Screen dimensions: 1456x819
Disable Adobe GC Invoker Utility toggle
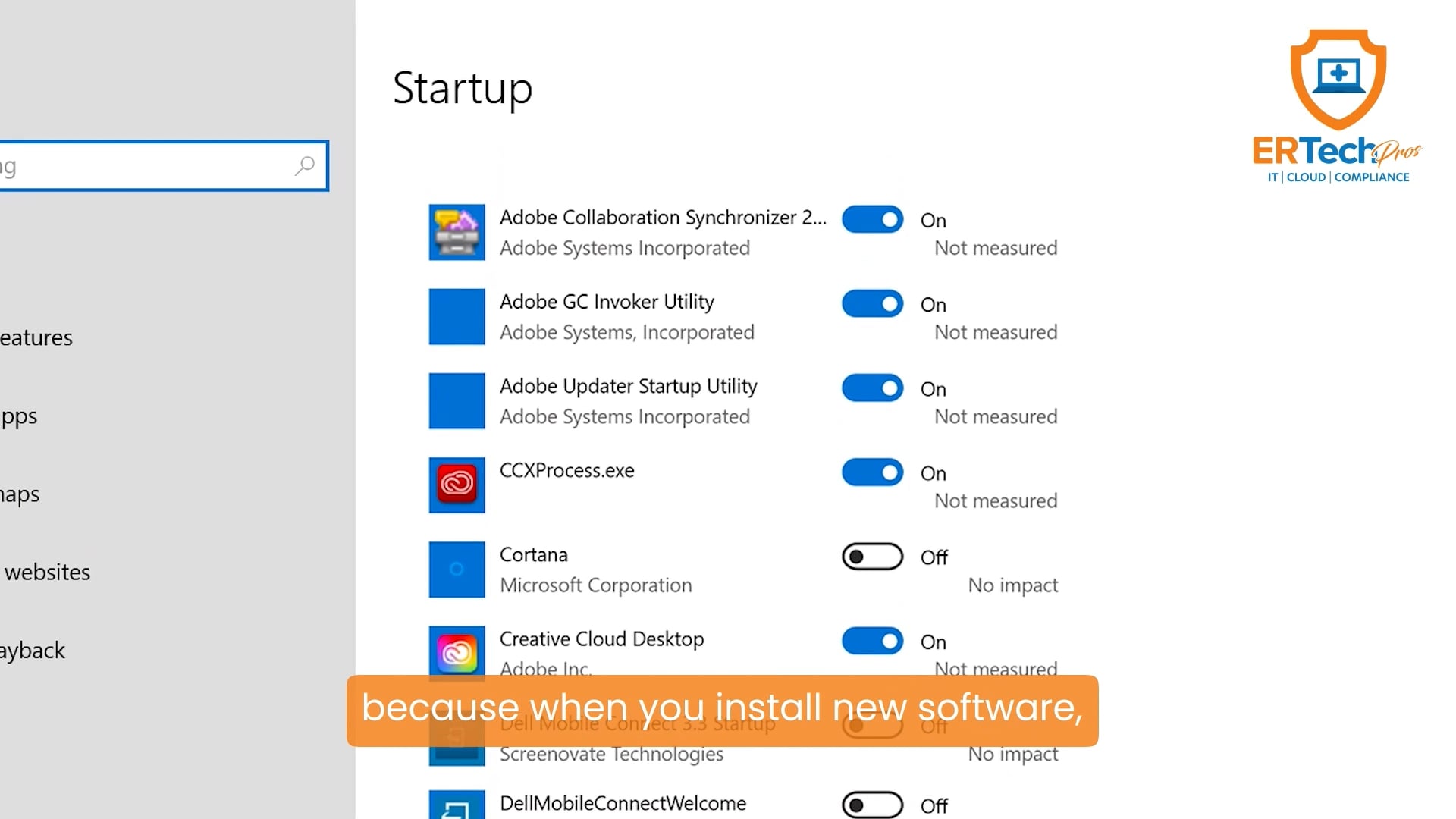point(872,304)
